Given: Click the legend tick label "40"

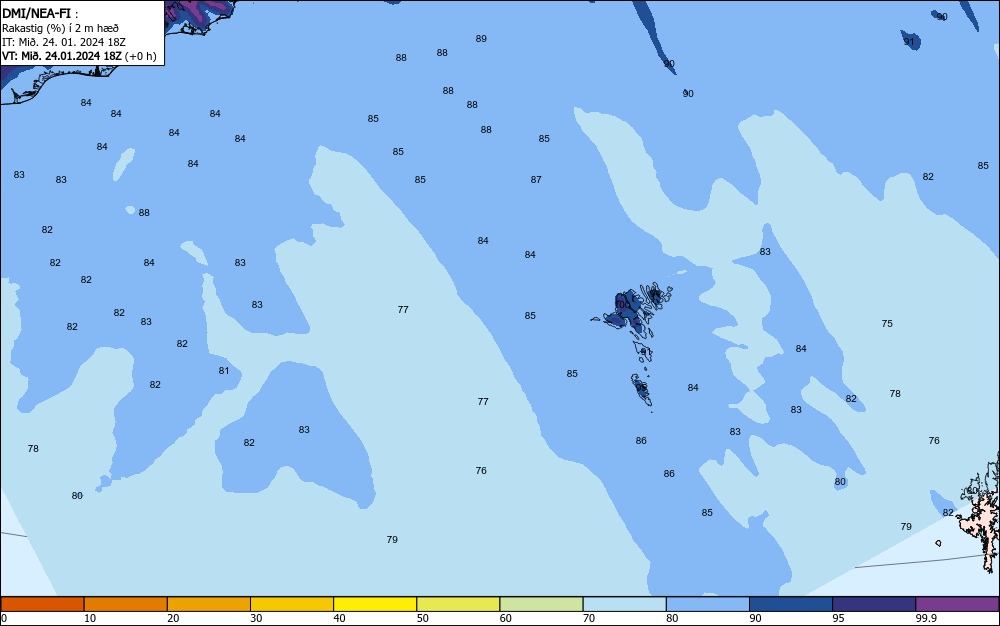Looking at the screenshot, I should 339,618.
